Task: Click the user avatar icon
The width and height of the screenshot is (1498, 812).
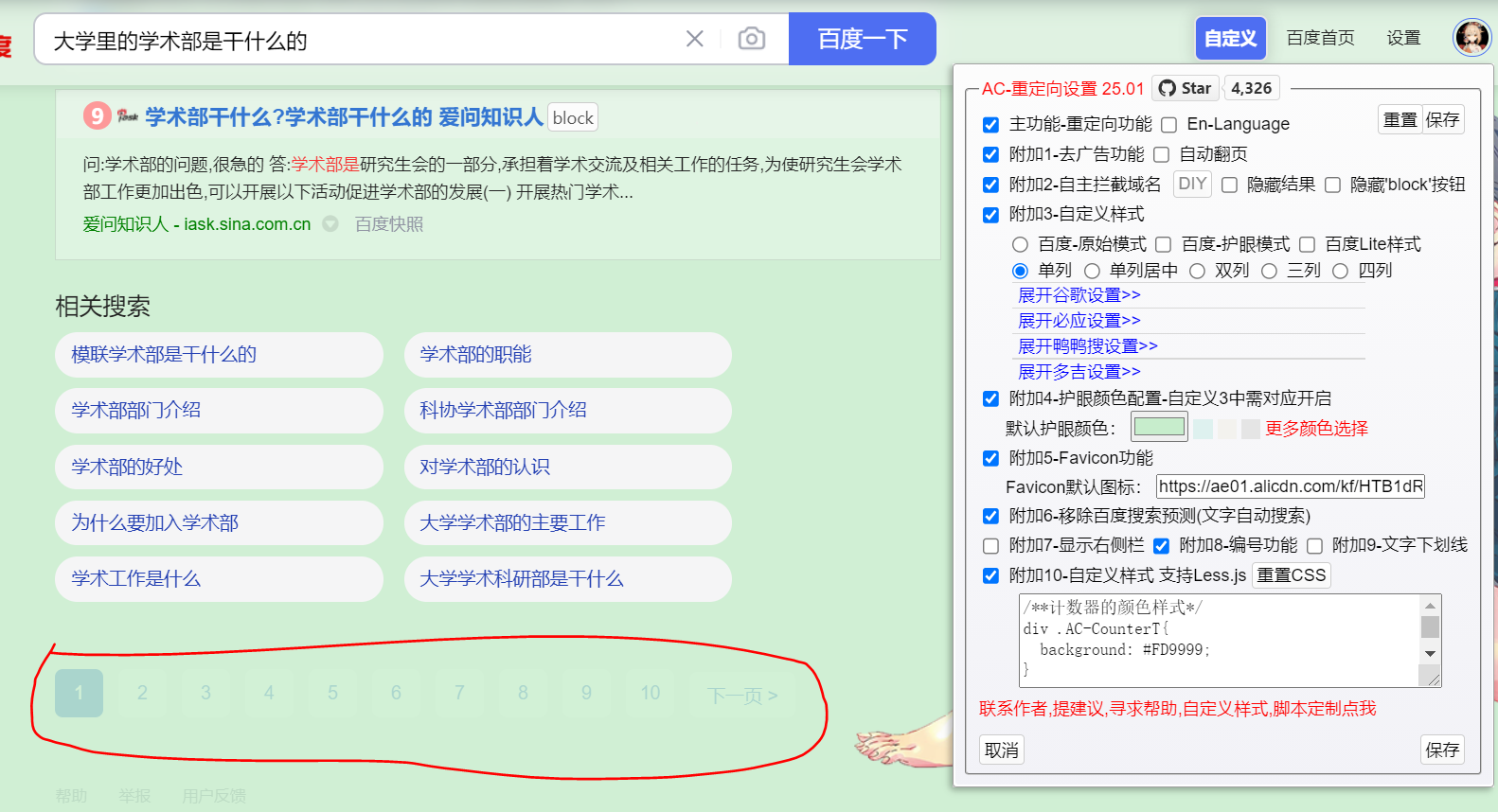Action: pyautogui.click(x=1472, y=38)
